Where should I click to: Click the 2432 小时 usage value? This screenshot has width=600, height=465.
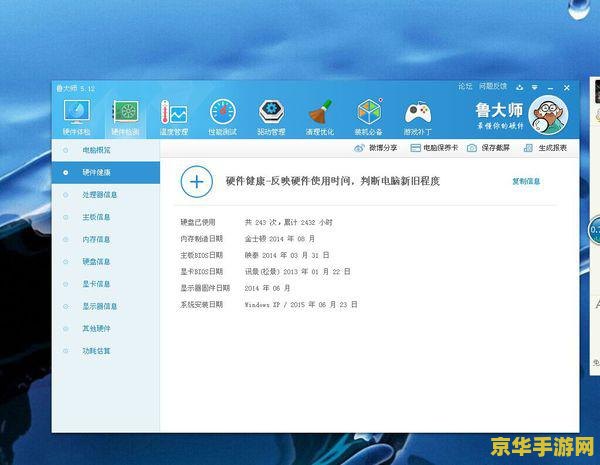[x=316, y=222]
